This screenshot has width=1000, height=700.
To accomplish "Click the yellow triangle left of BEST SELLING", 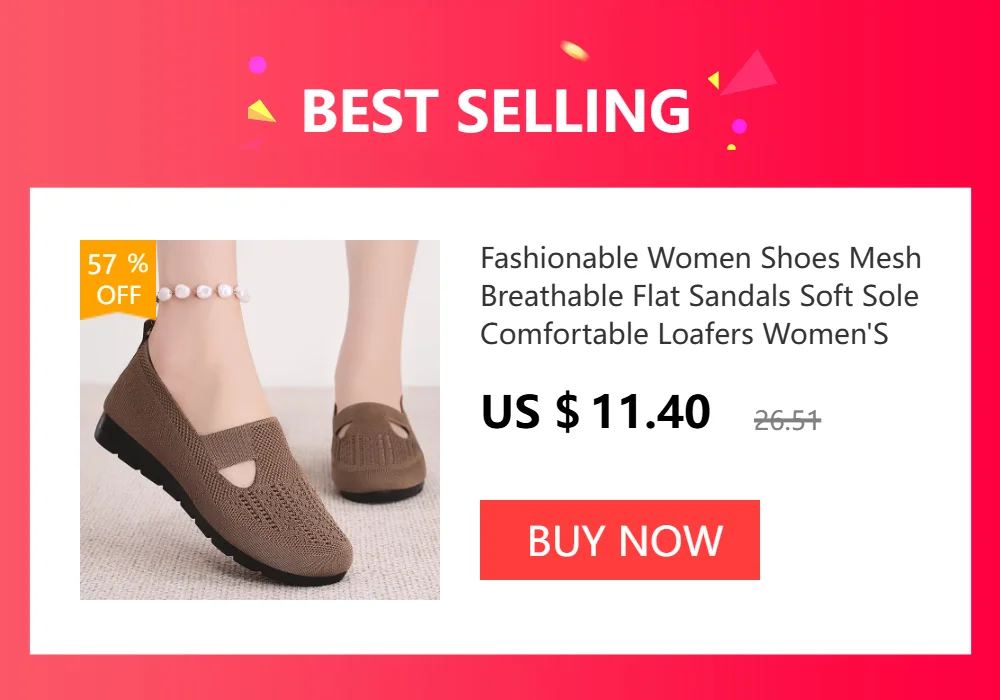I will 261,112.
